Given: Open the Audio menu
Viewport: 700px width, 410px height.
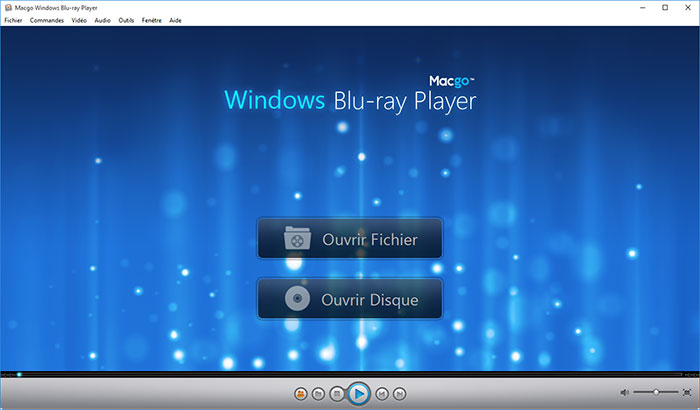Looking at the screenshot, I should point(102,20).
